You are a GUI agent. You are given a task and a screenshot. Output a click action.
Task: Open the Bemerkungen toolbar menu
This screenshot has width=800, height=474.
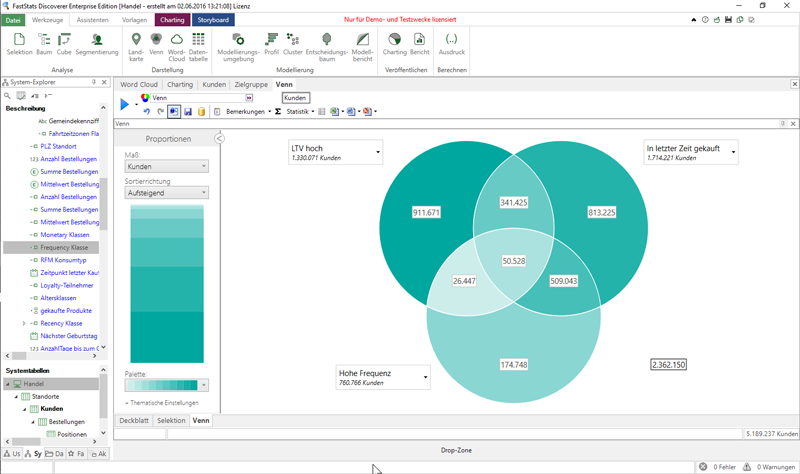(x=245, y=112)
